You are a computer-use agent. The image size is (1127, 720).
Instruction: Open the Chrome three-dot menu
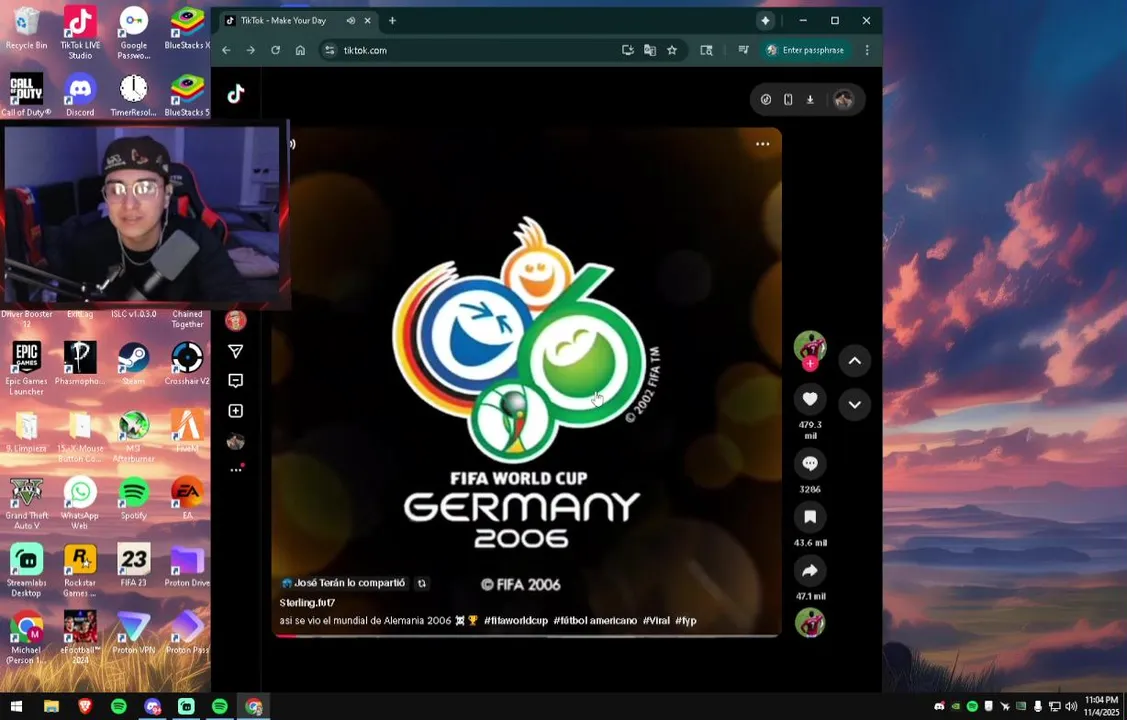867,50
